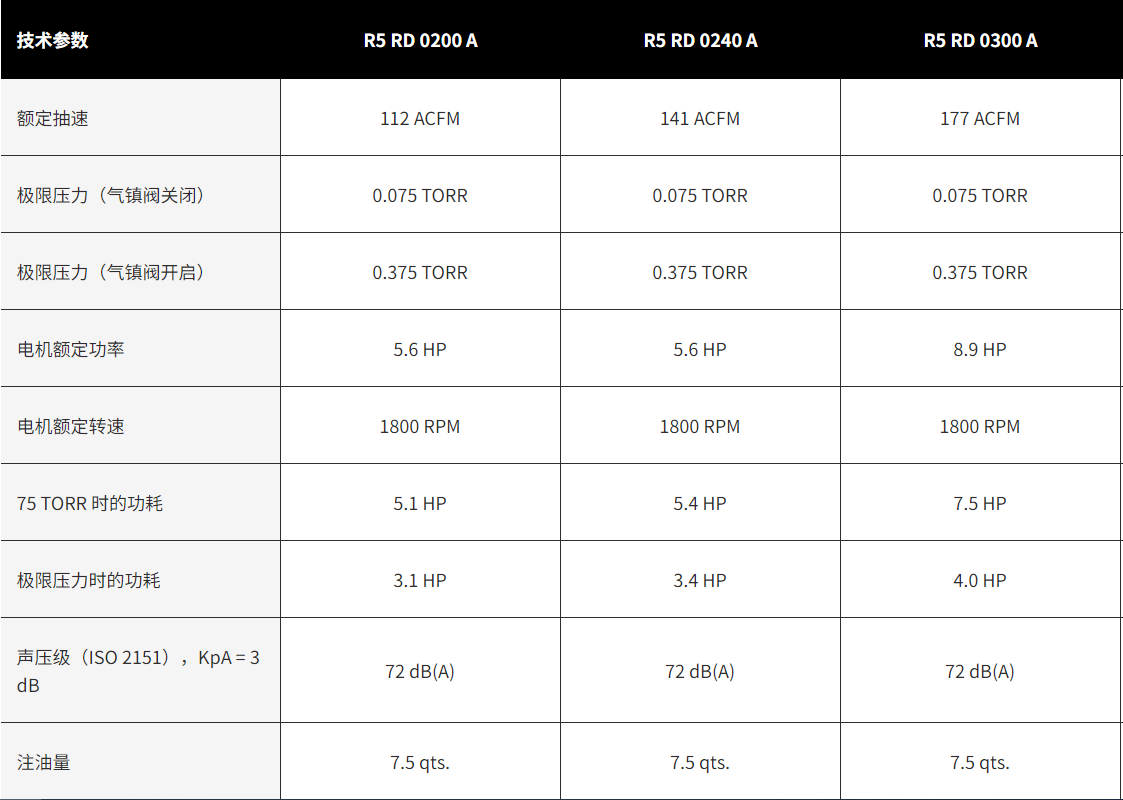
Task: Click the 技术参数 header cell
Action: pos(53,40)
